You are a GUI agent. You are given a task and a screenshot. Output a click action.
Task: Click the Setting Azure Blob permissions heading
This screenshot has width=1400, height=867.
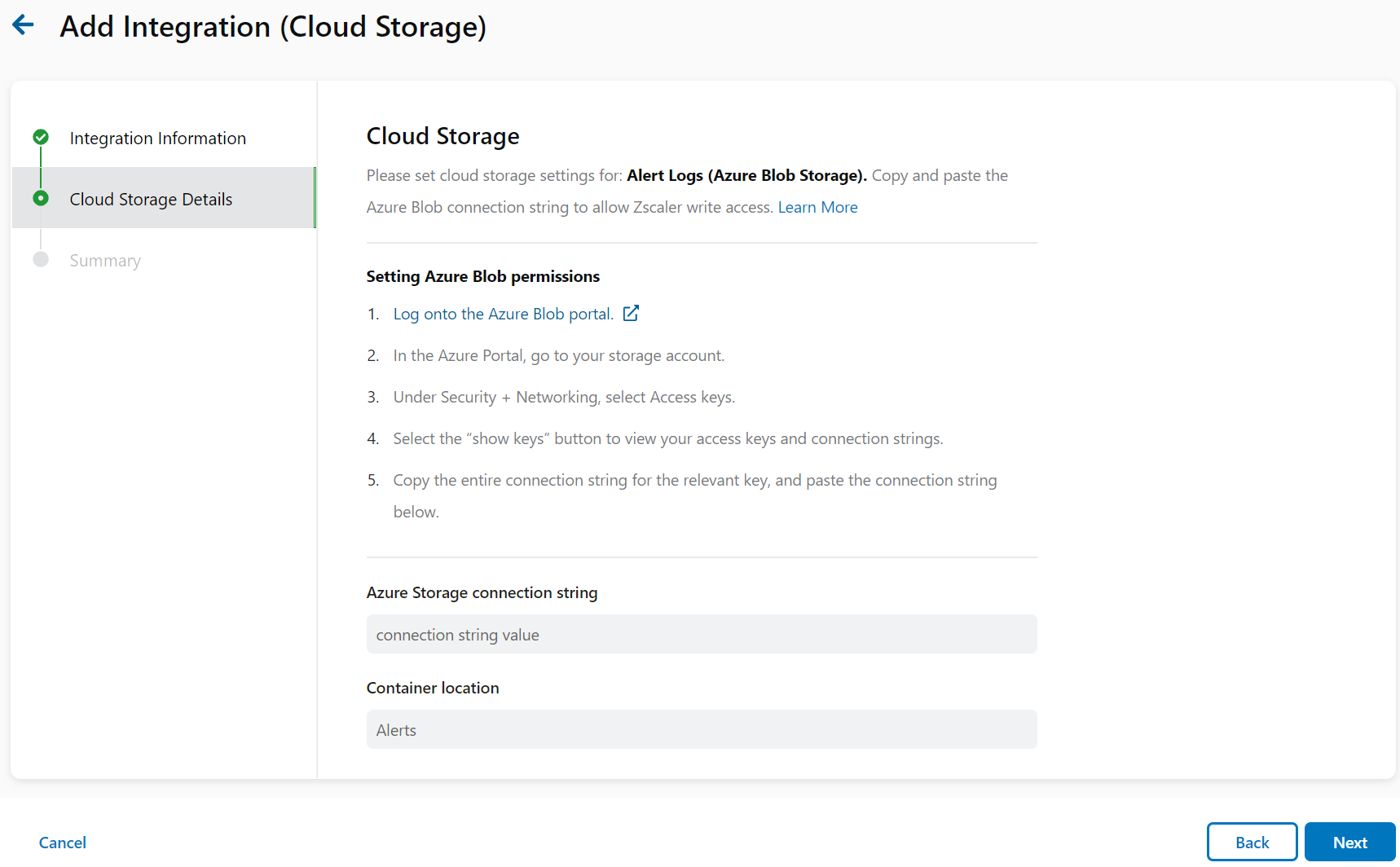pyautogui.click(x=482, y=276)
